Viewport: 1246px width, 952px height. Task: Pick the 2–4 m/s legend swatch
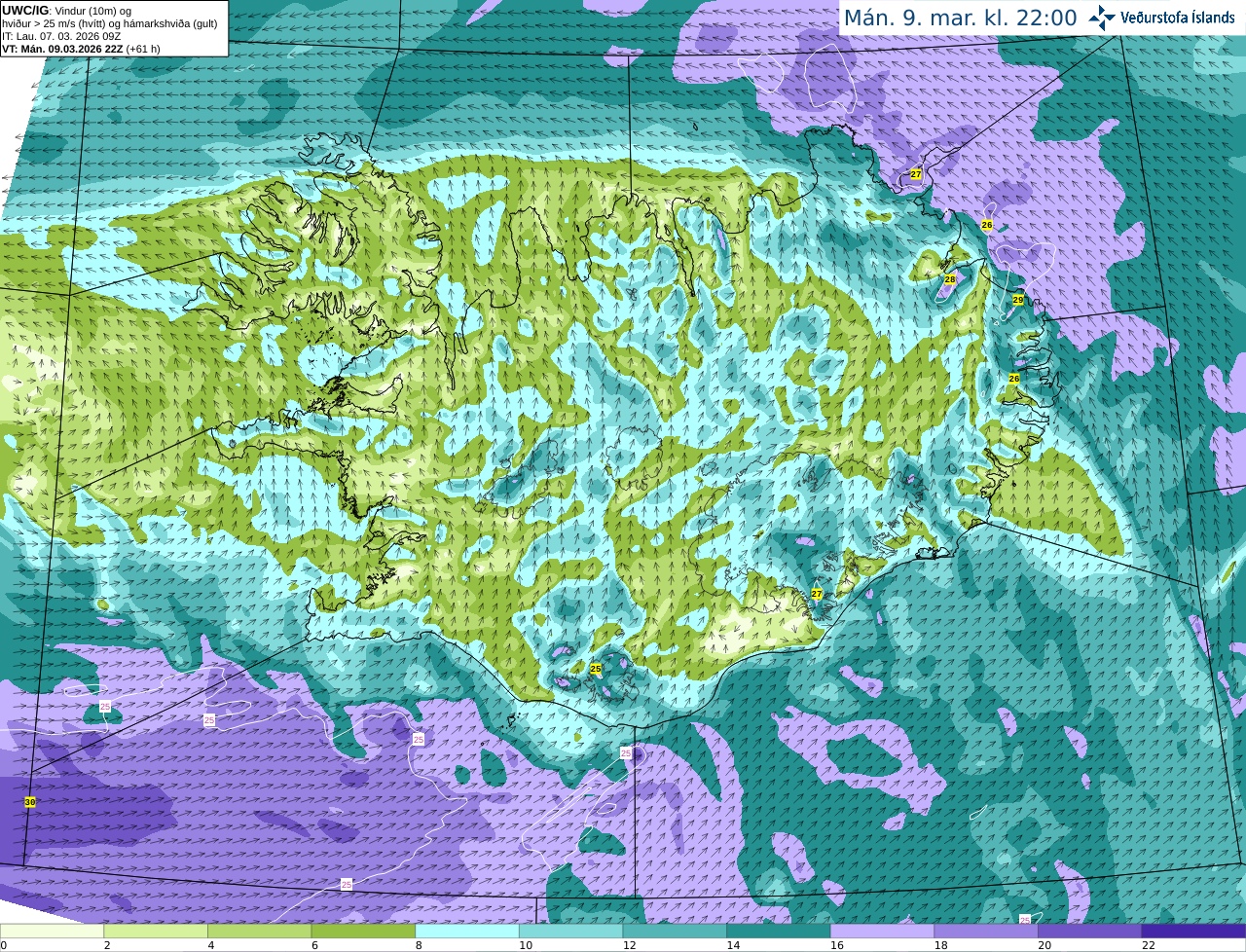click(x=156, y=932)
